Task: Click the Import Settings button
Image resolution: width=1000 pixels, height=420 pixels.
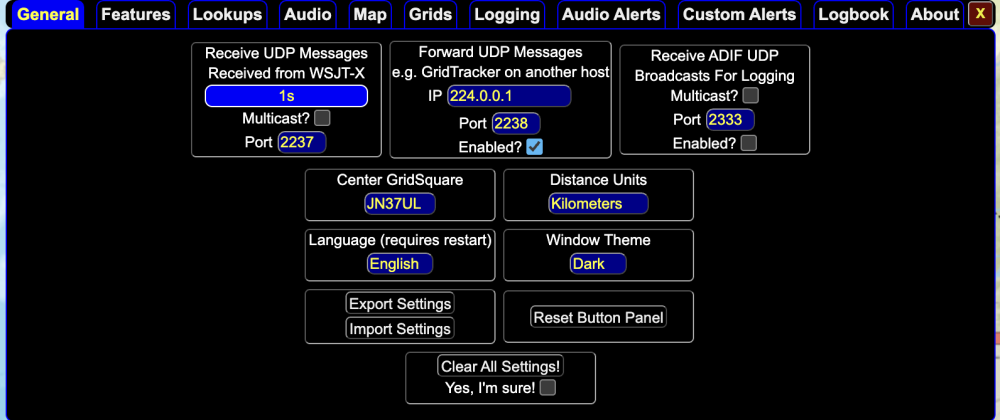Action: pyautogui.click(x=400, y=329)
